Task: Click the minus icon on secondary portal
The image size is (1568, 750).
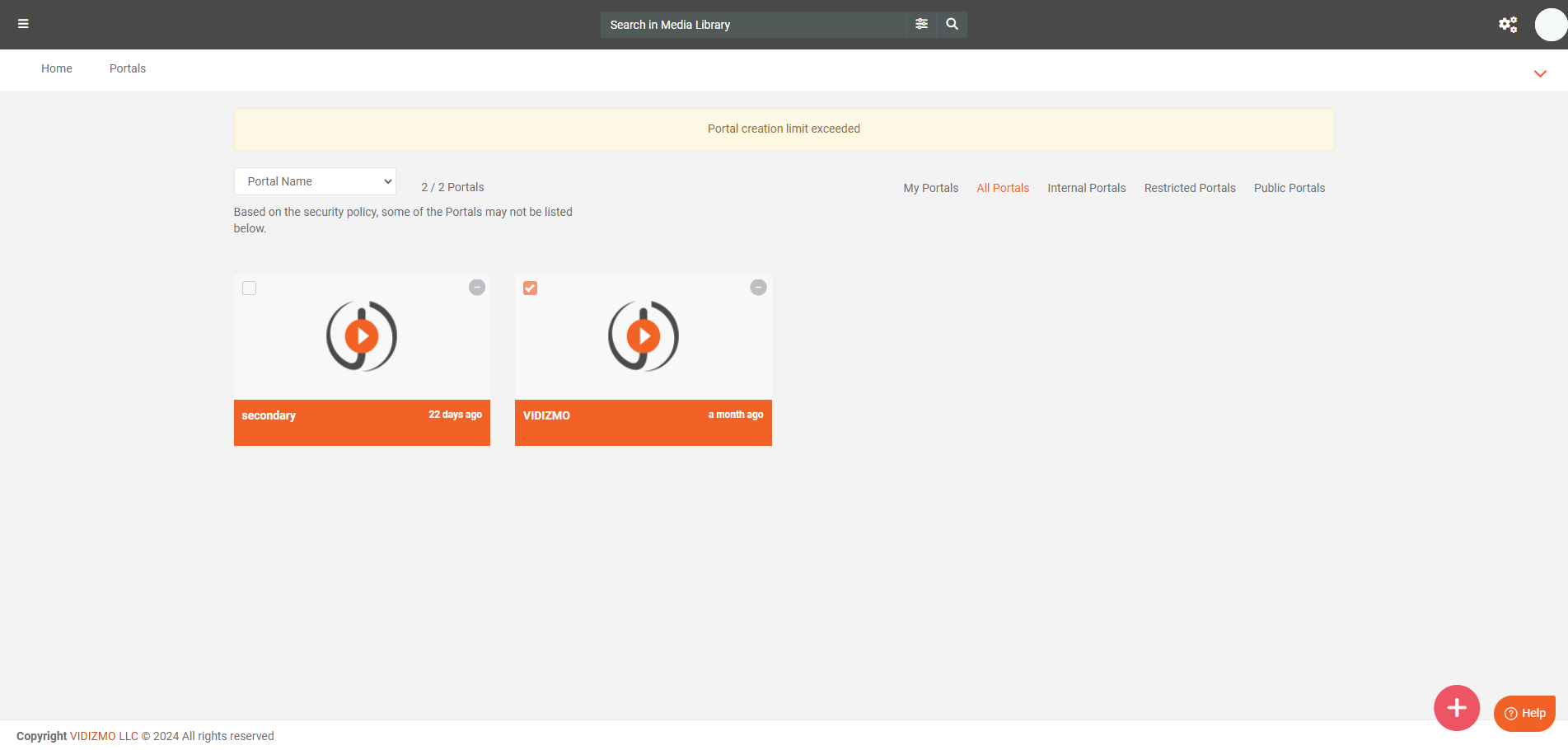Action: pos(477,287)
